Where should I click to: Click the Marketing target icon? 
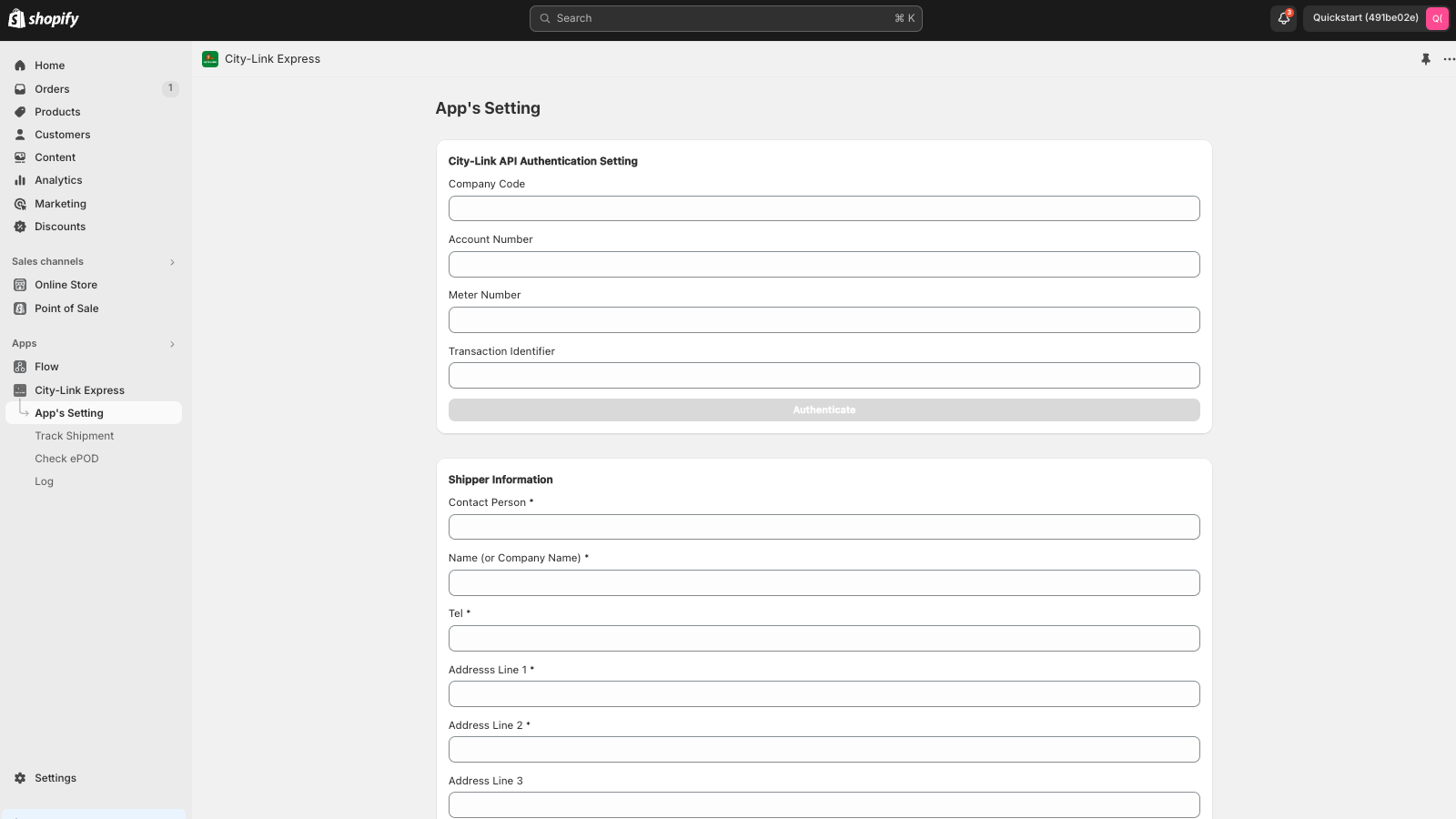coord(20,204)
